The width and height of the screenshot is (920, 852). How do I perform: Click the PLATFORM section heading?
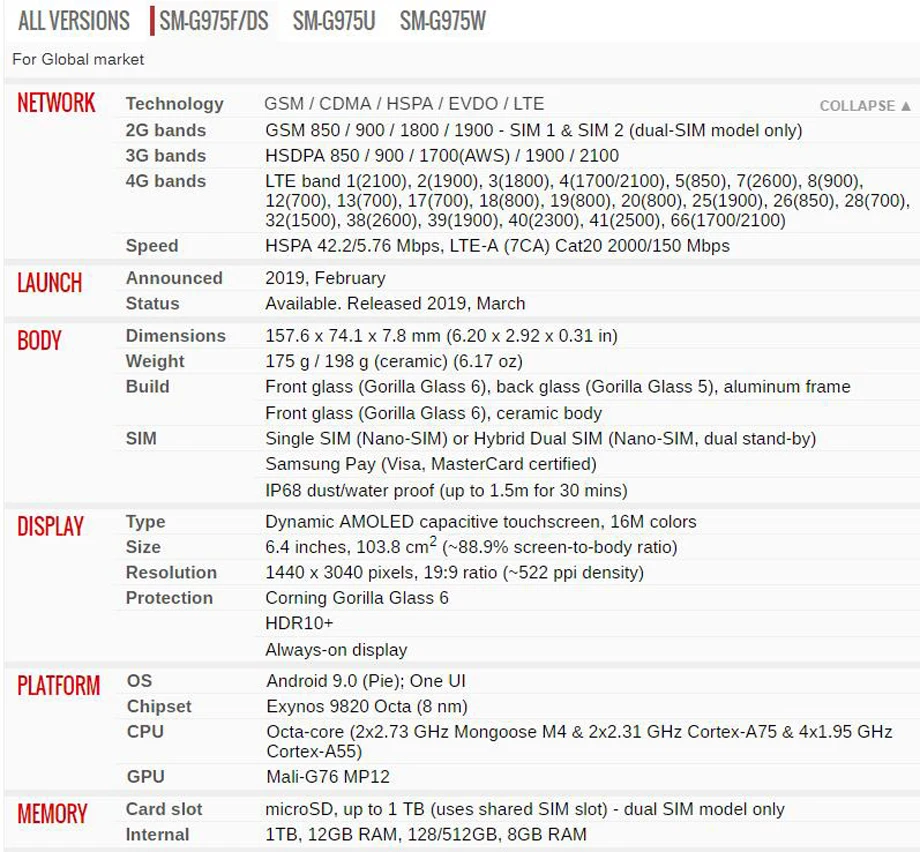(59, 685)
